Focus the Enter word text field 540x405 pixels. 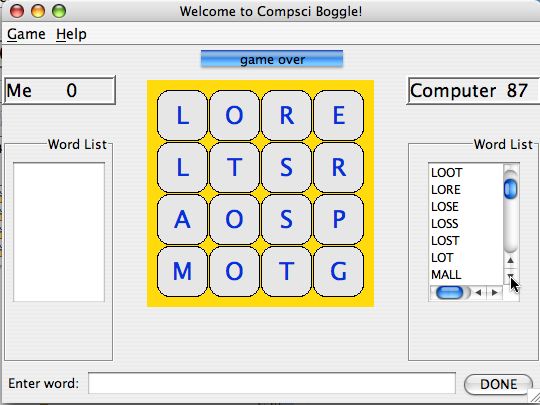(x=272, y=383)
